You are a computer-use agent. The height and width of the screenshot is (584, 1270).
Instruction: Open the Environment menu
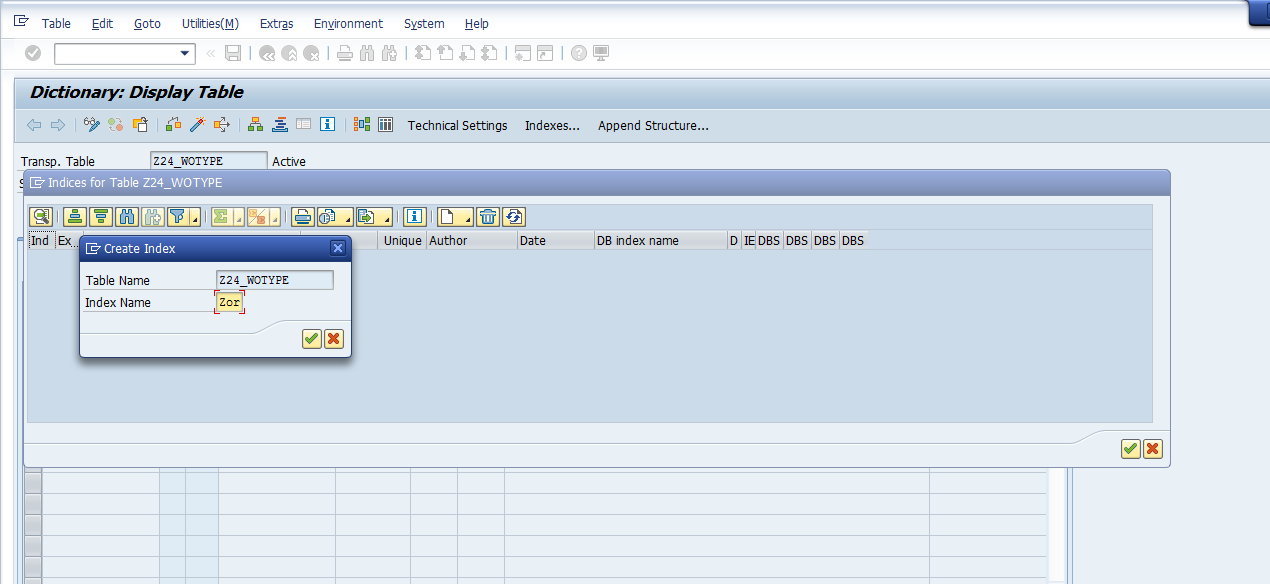348,23
